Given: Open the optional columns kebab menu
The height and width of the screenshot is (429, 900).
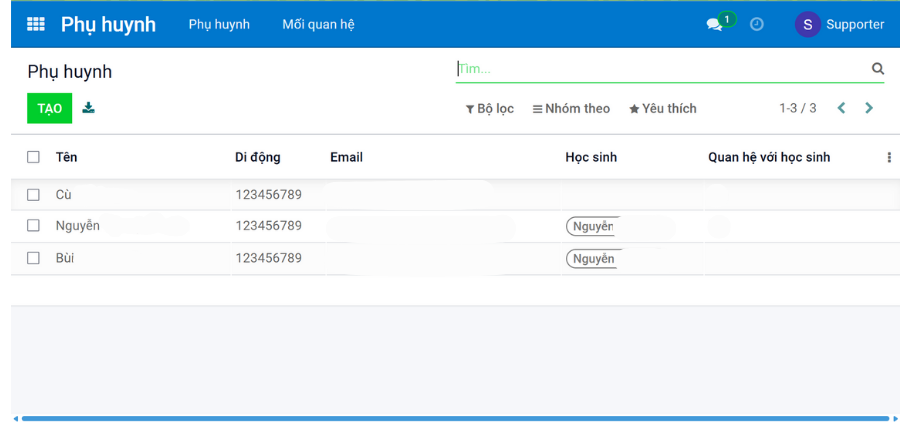Looking at the screenshot, I should point(889,157).
